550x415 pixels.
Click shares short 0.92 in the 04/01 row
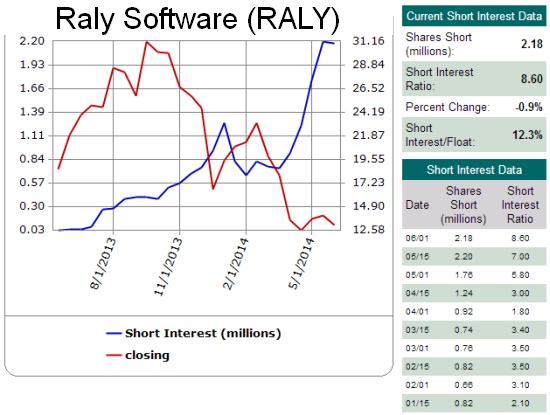click(x=463, y=312)
